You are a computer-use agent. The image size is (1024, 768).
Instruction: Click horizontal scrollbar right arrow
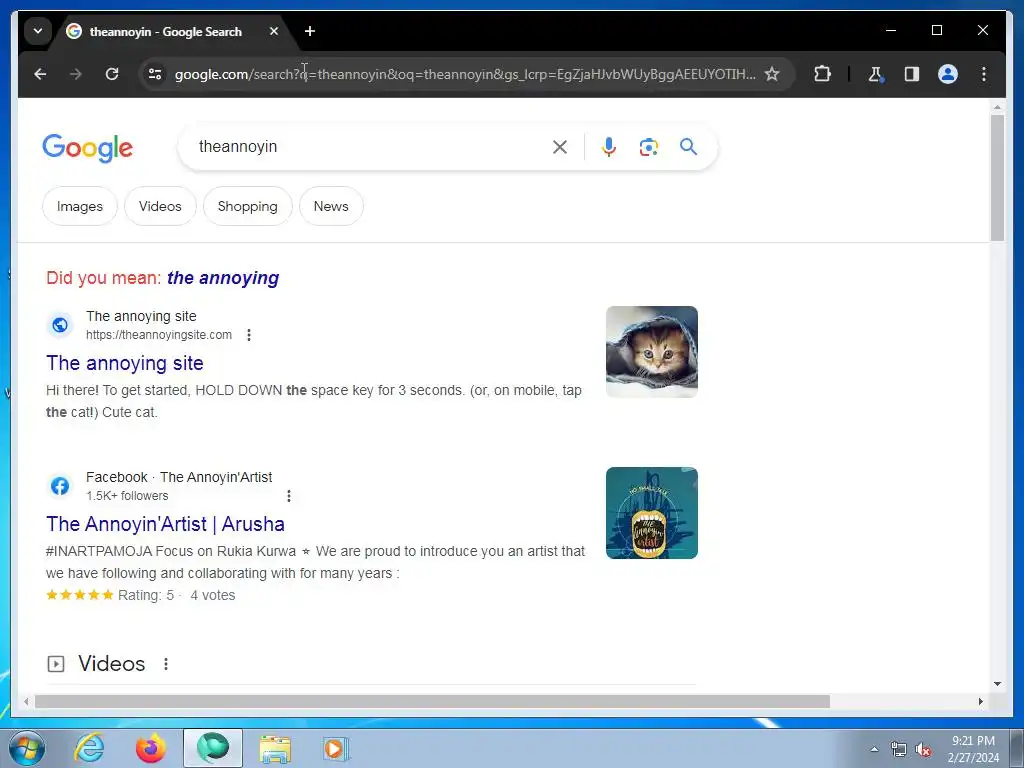pyautogui.click(x=980, y=701)
